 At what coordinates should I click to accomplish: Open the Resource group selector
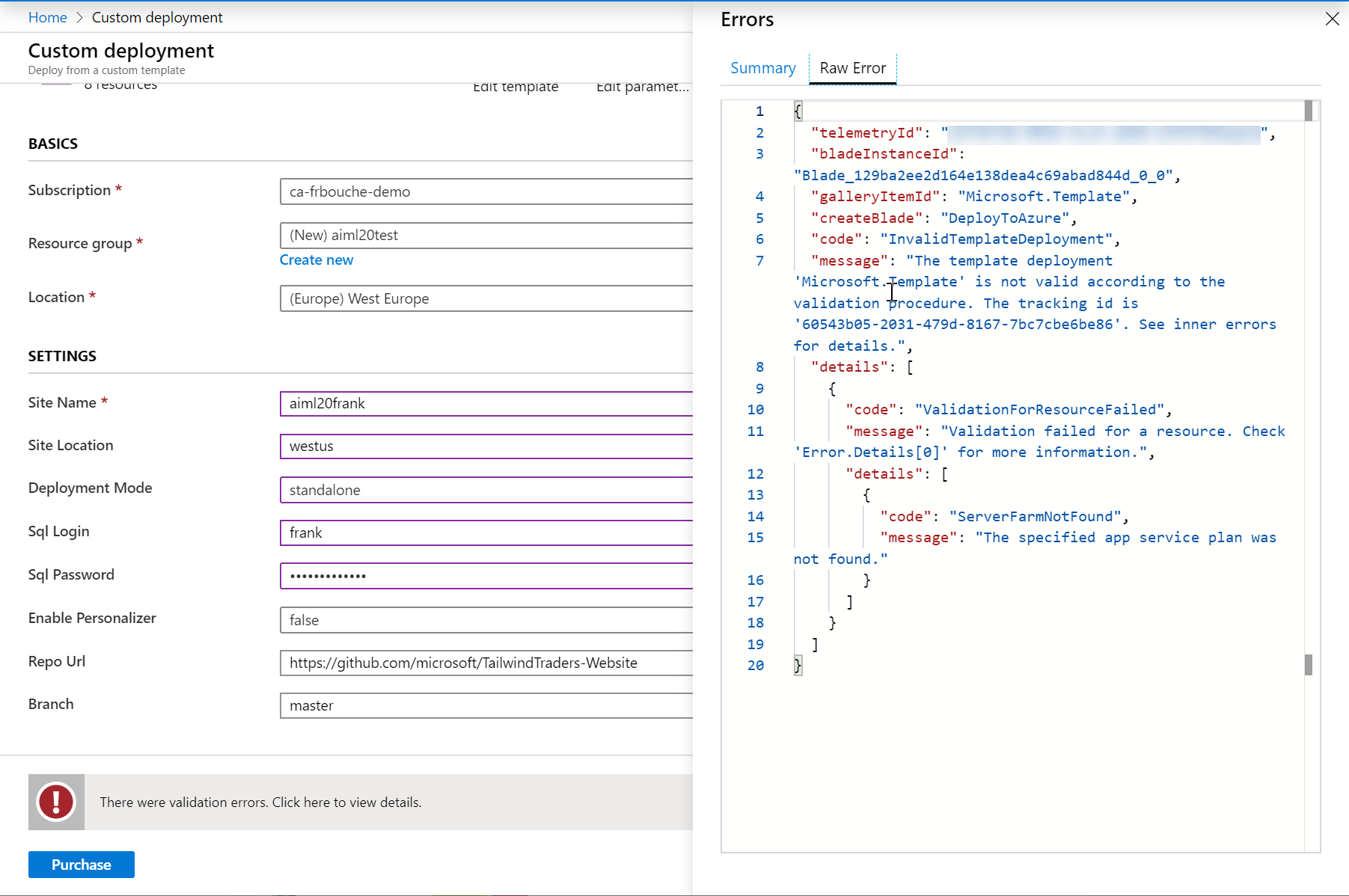486,235
